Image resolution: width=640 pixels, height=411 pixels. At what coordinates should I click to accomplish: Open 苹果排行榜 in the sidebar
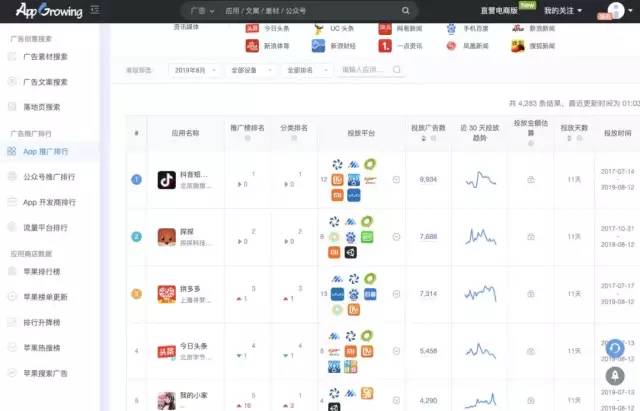tap(41, 271)
